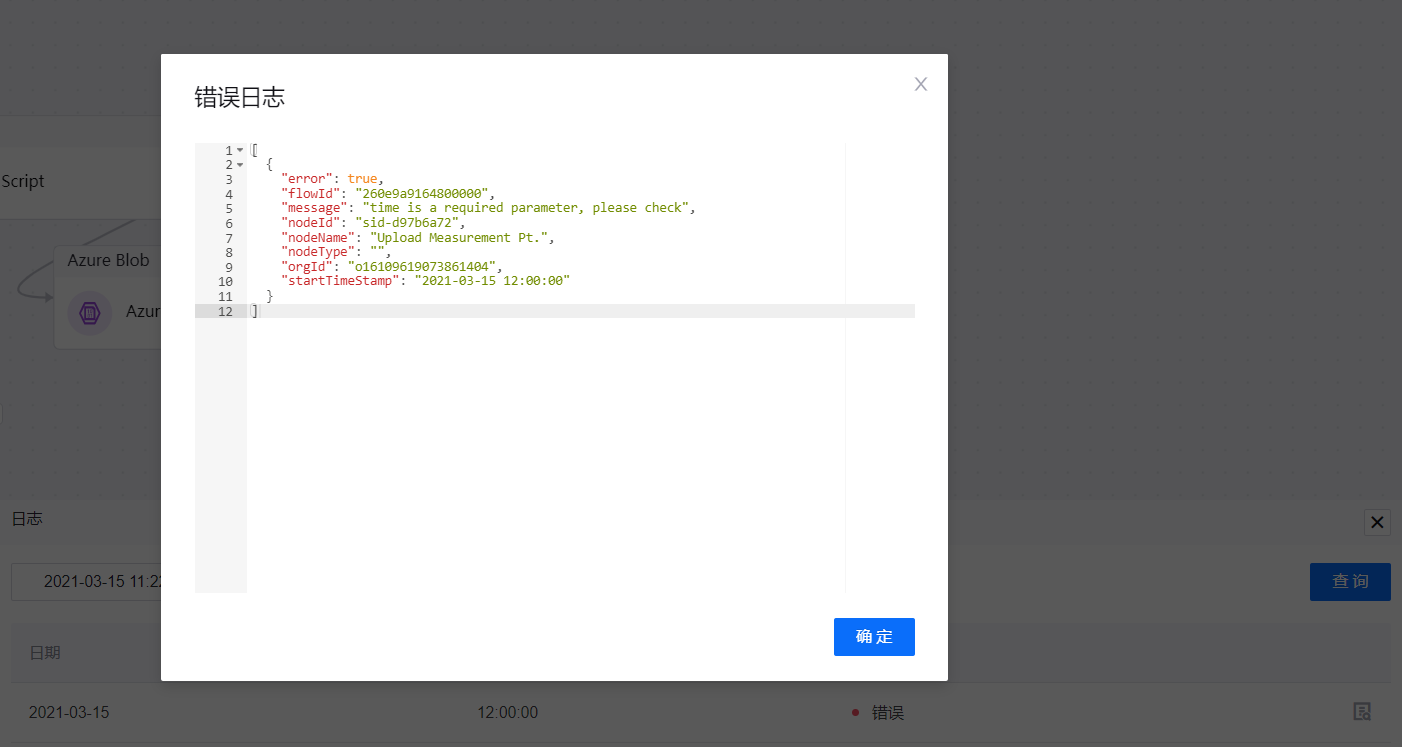Click the startTimeStamp value "2021-03-15 12:00:00"
This screenshot has width=1402, height=747.
(491, 281)
